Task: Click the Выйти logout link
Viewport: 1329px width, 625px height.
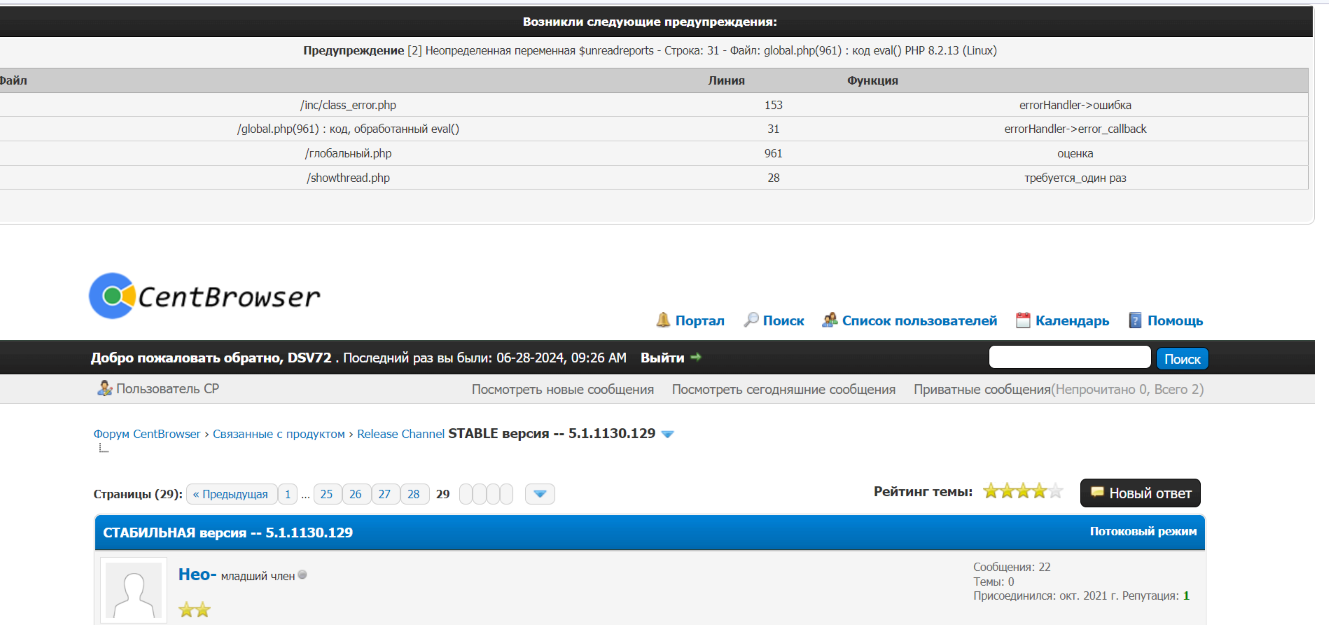Action: tap(662, 357)
